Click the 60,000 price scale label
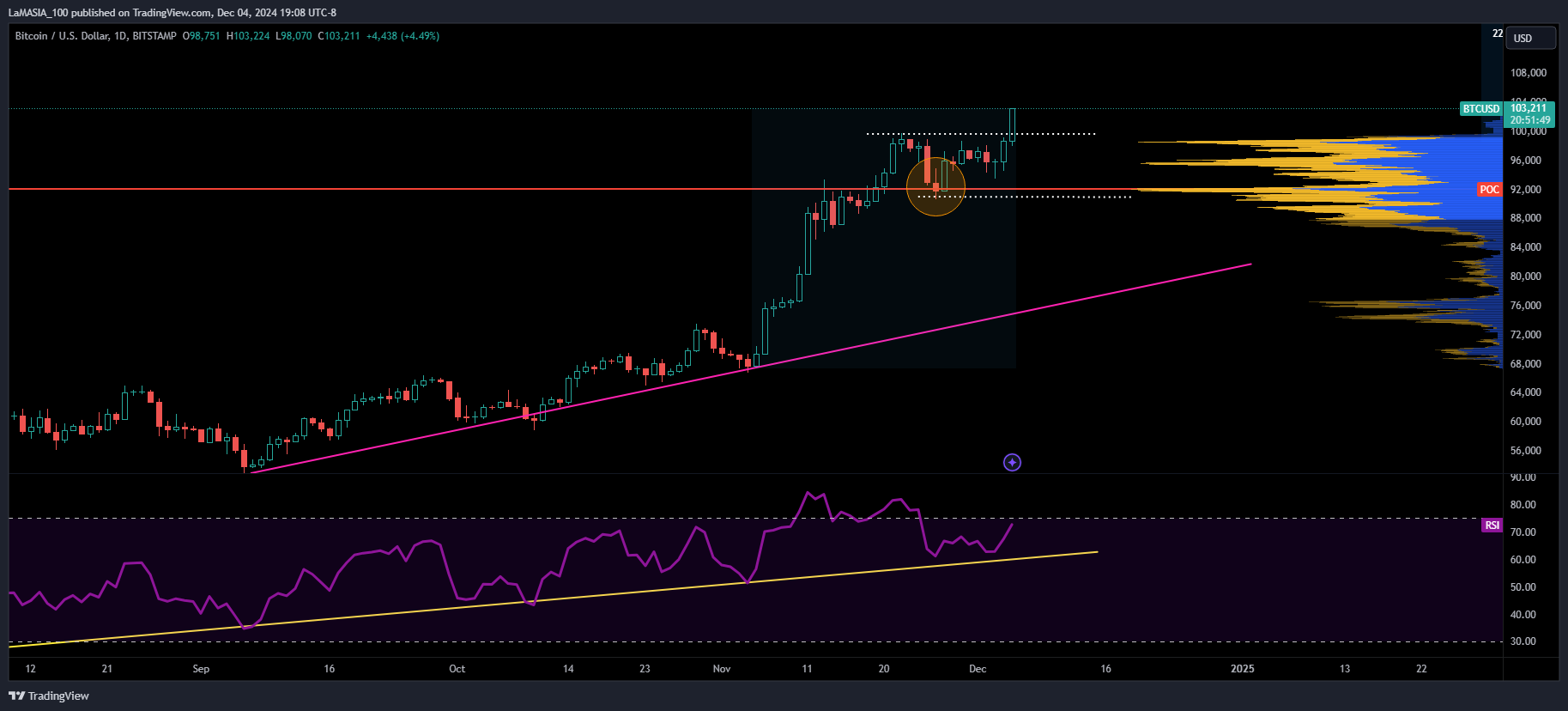This screenshot has height=711, width=1568. click(x=1526, y=422)
